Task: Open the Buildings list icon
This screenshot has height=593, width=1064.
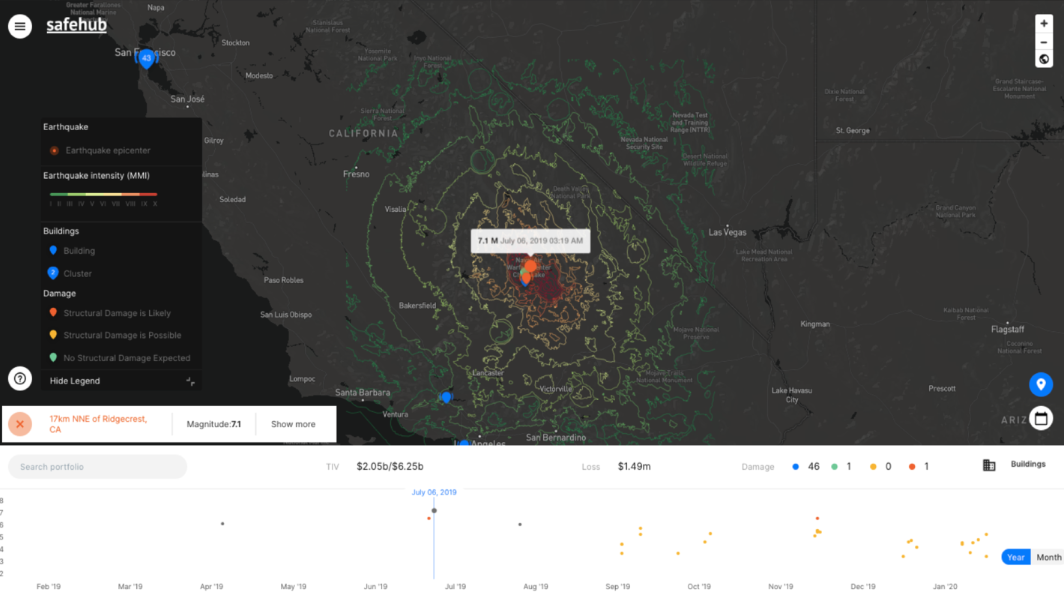Action: 989,465
